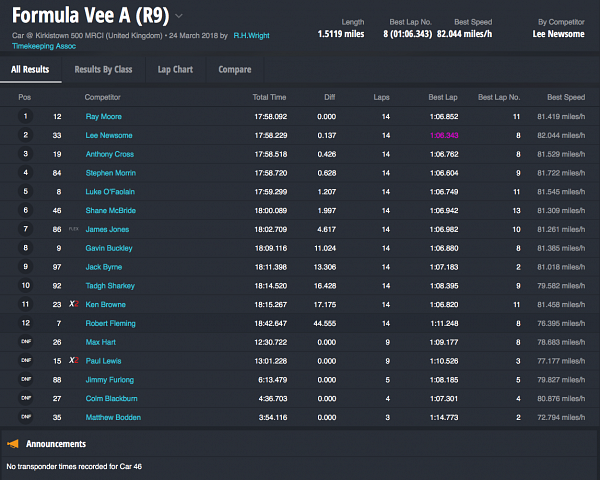Click competitor name Anthony Cross
This screenshot has width=600, height=480.
[x=110, y=154]
